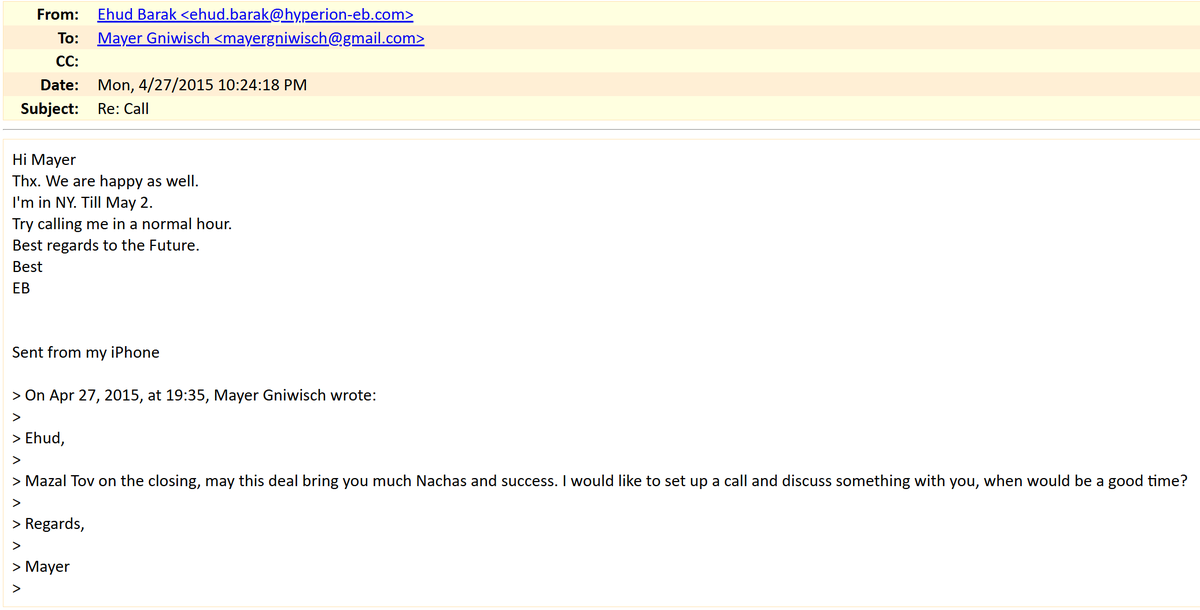
Task: Click the line "I'm in NY. Till May 2."
Action: 83,202
